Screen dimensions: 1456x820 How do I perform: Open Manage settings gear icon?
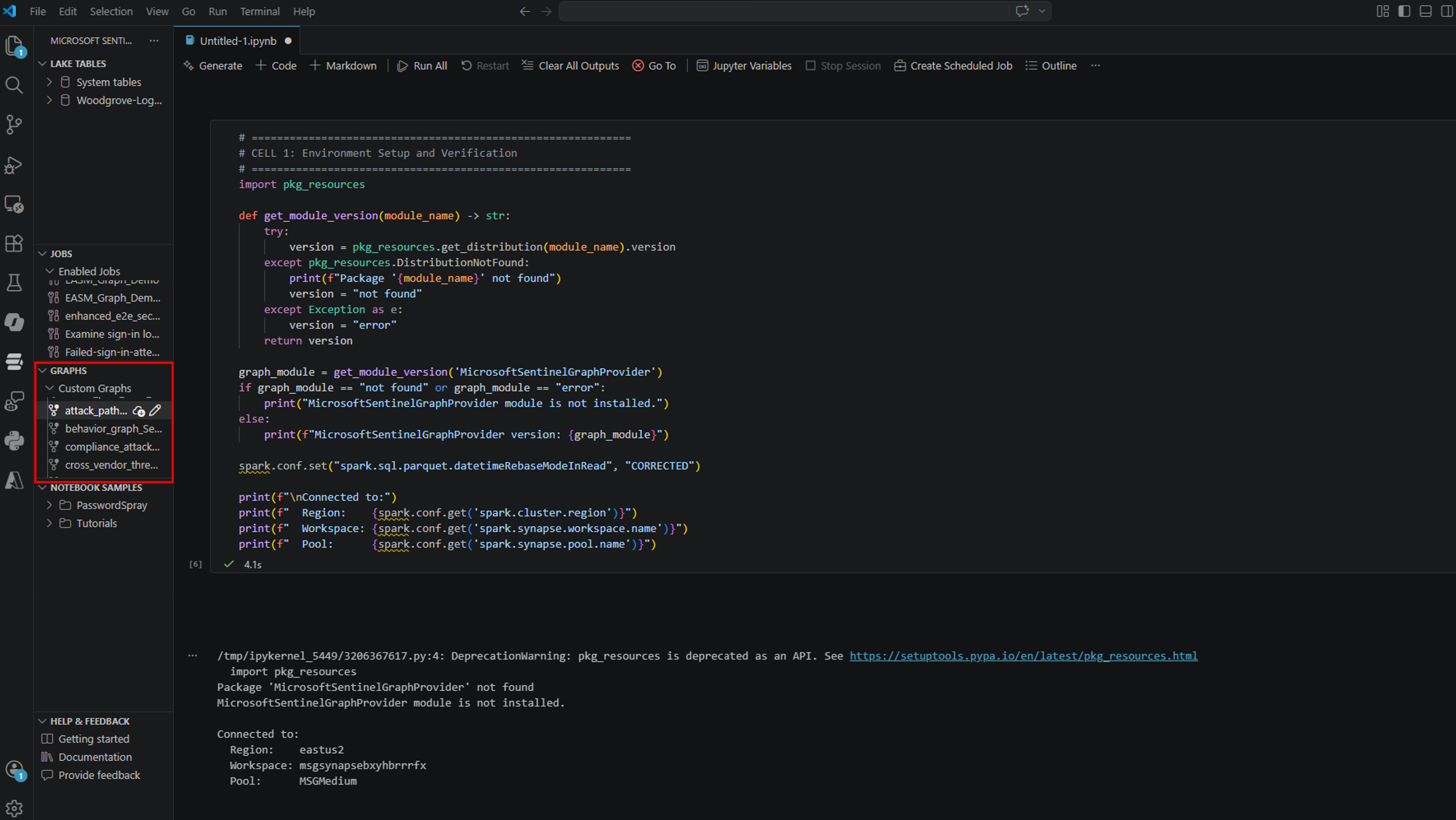[x=14, y=808]
